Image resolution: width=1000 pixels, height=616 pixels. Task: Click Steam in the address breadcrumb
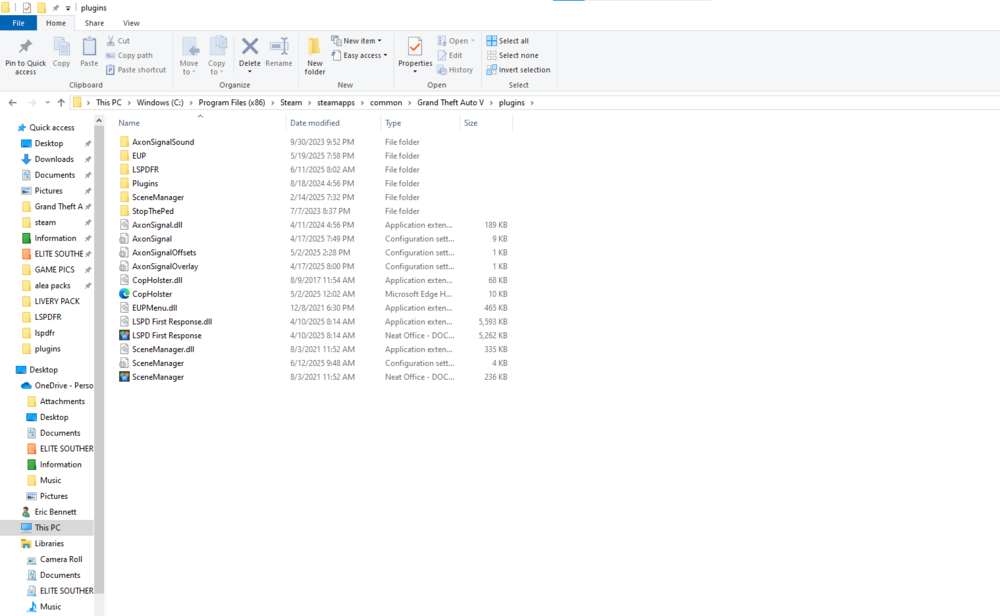tap(291, 103)
